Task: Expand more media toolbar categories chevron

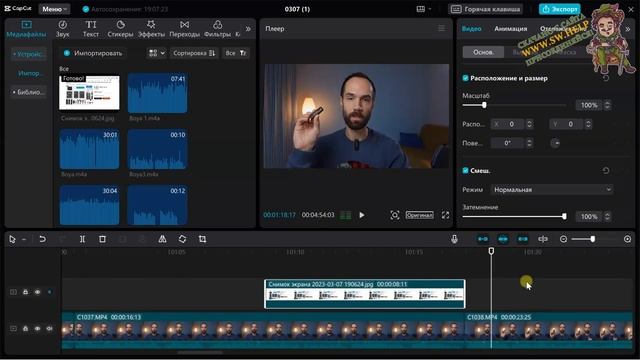Action: 248,29
